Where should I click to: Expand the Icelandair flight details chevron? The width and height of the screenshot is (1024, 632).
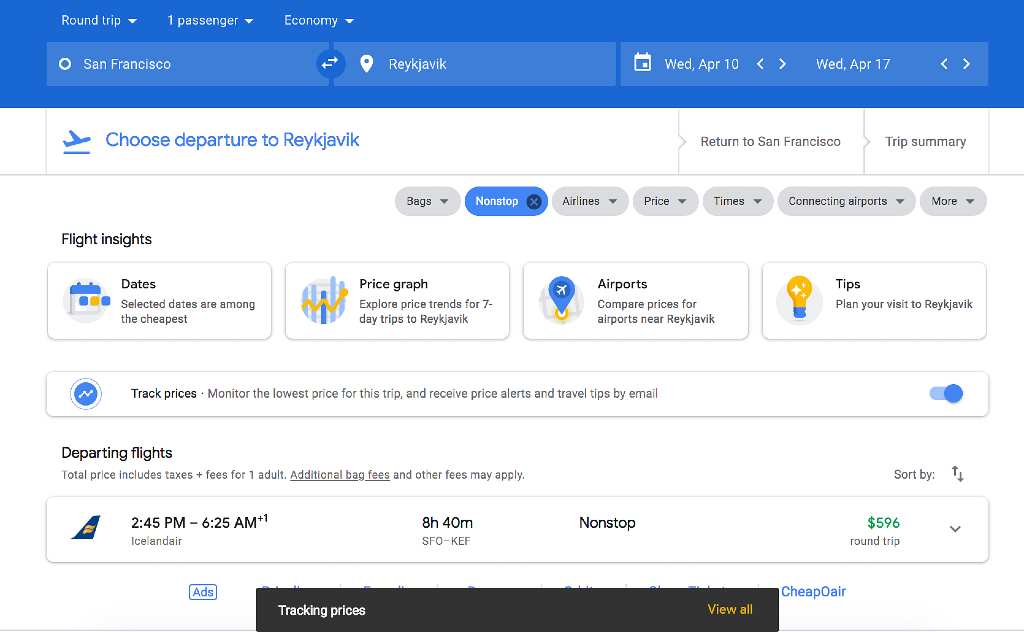pos(955,529)
